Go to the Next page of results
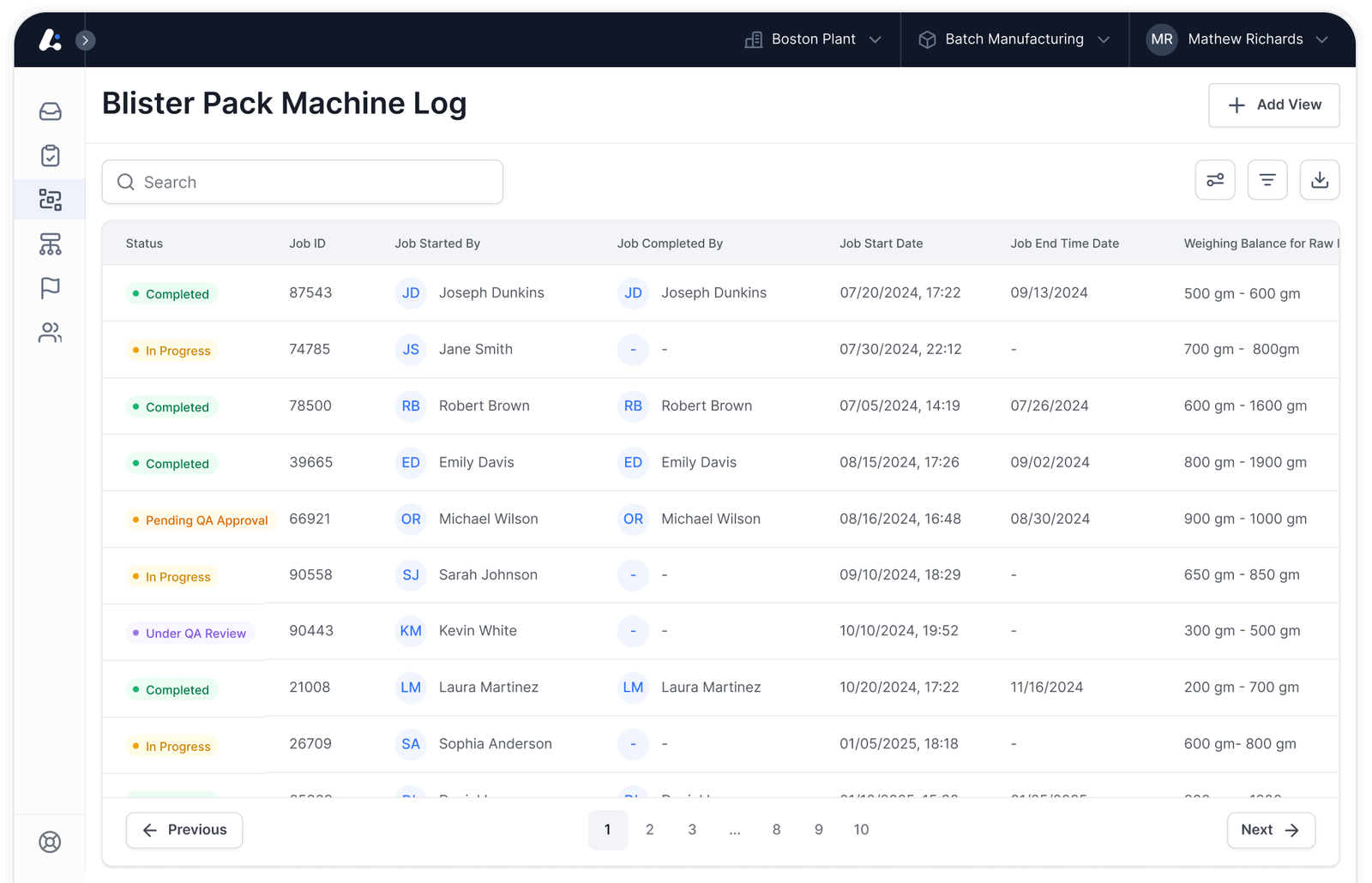Viewport: 1372px width, 883px height. point(1271,830)
